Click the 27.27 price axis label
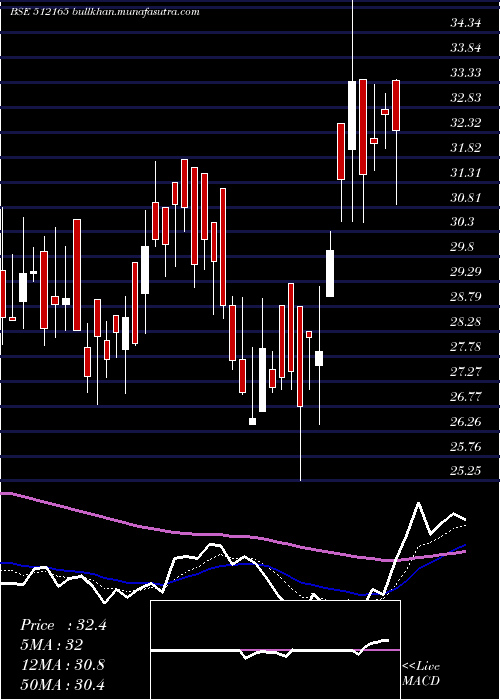The height and width of the screenshot is (700, 500). click(x=466, y=372)
